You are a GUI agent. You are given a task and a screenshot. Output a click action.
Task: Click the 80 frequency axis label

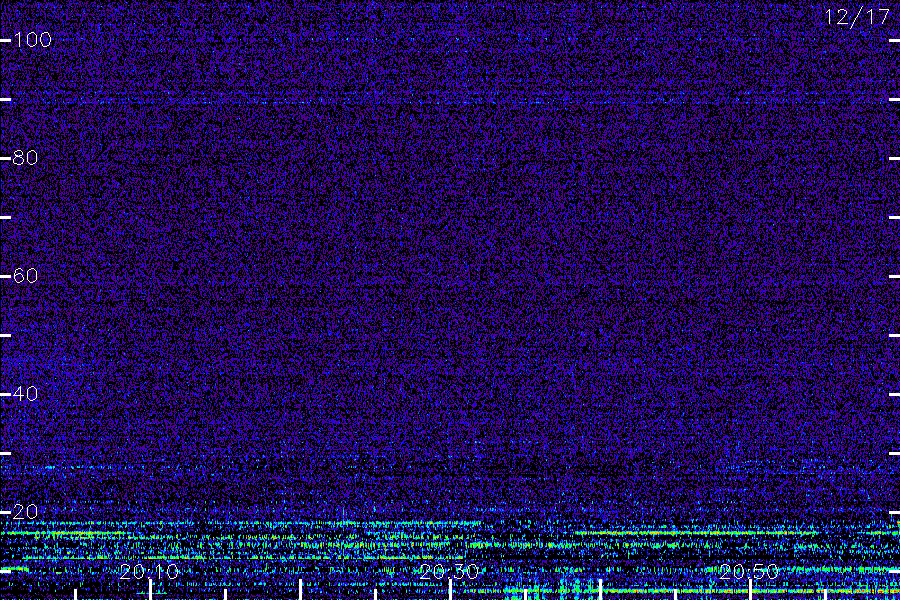click(x=25, y=157)
